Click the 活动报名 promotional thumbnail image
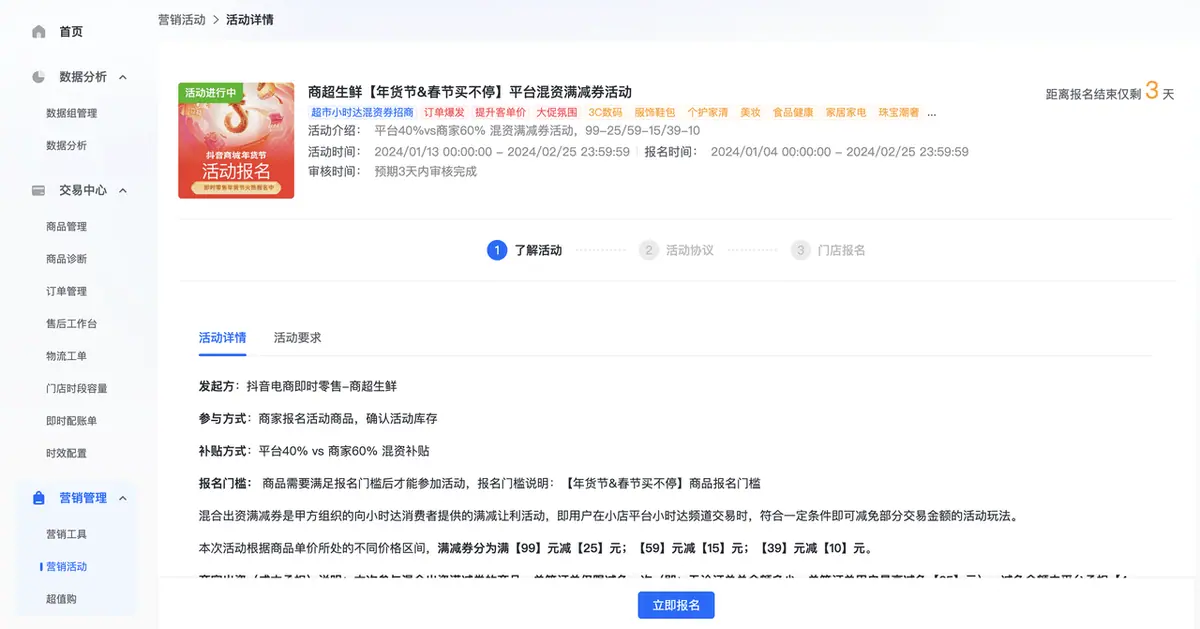Image resolution: width=1200 pixels, height=629 pixels. [x=236, y=141]
